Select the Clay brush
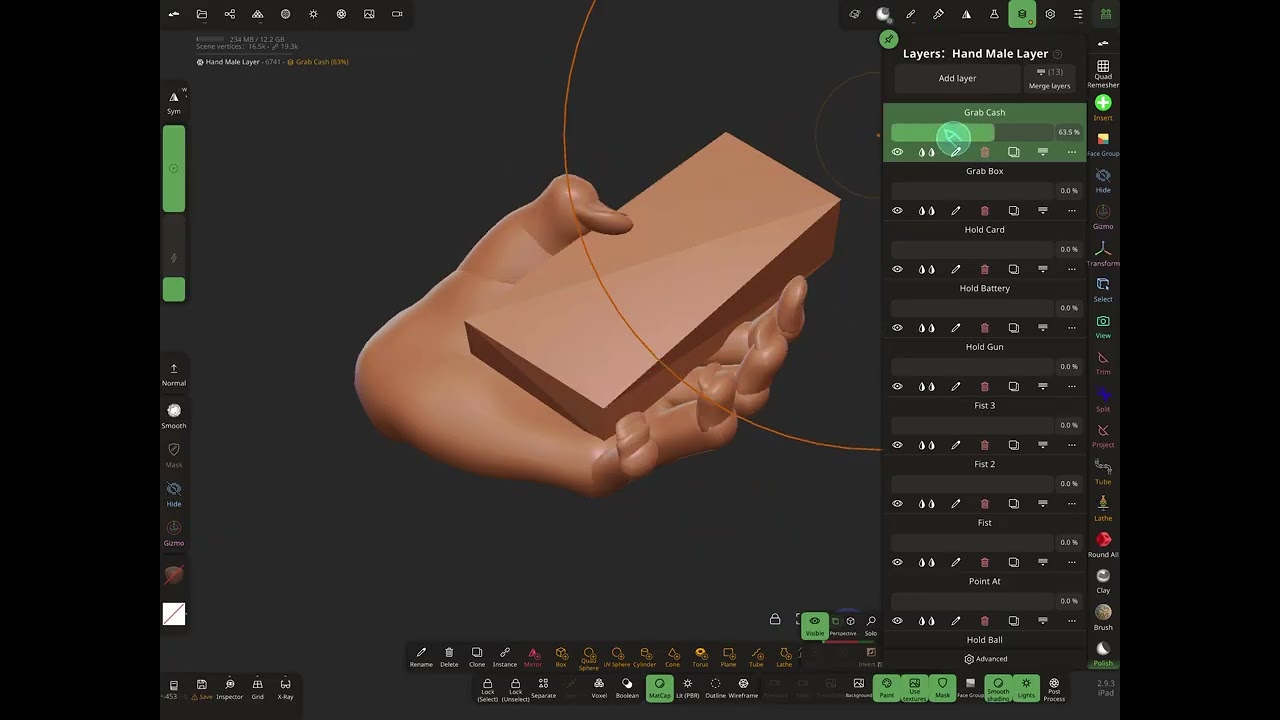1280x720 pixels. (1103, 581)
